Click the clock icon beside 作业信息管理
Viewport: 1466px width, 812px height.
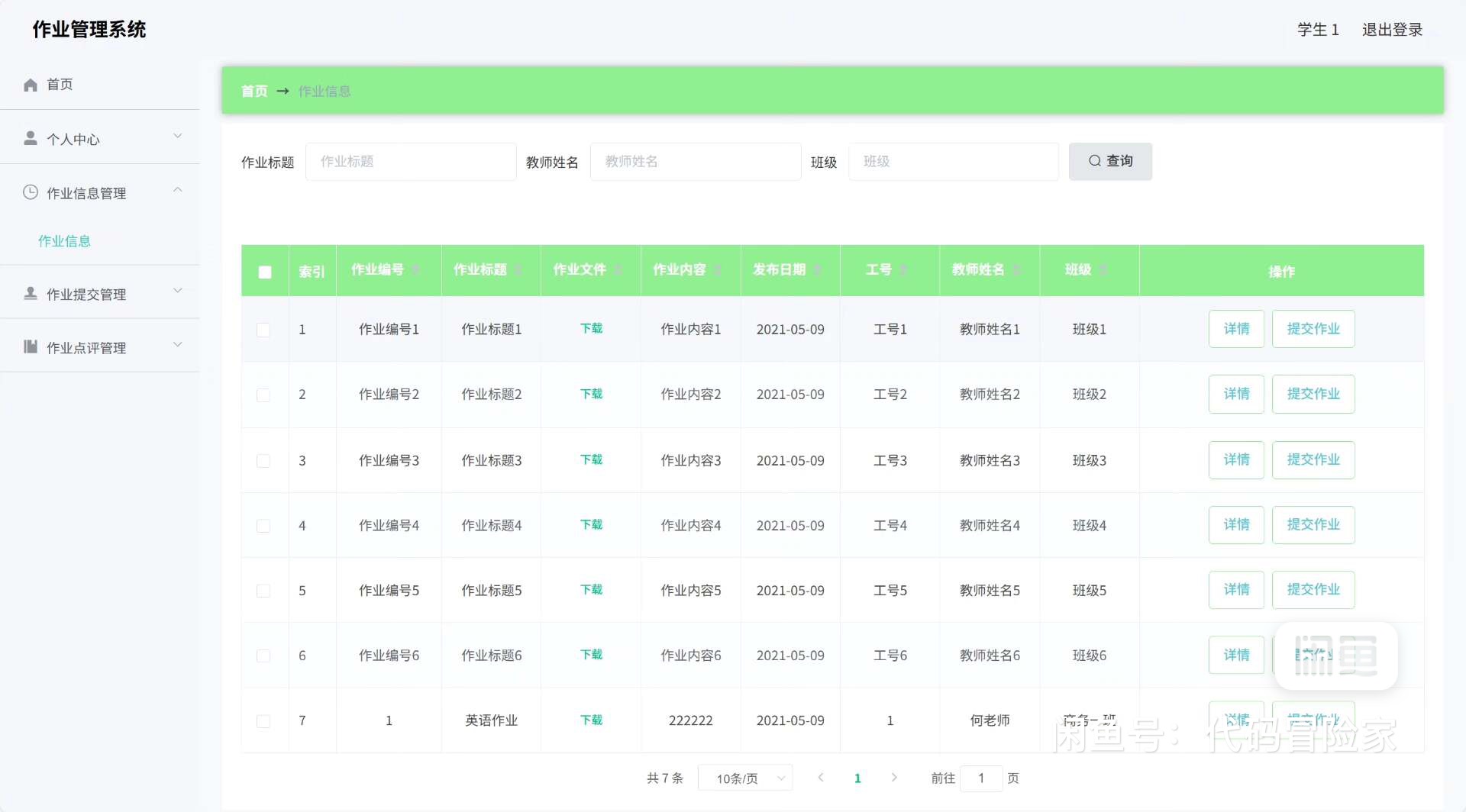click(x=31, y=192)
